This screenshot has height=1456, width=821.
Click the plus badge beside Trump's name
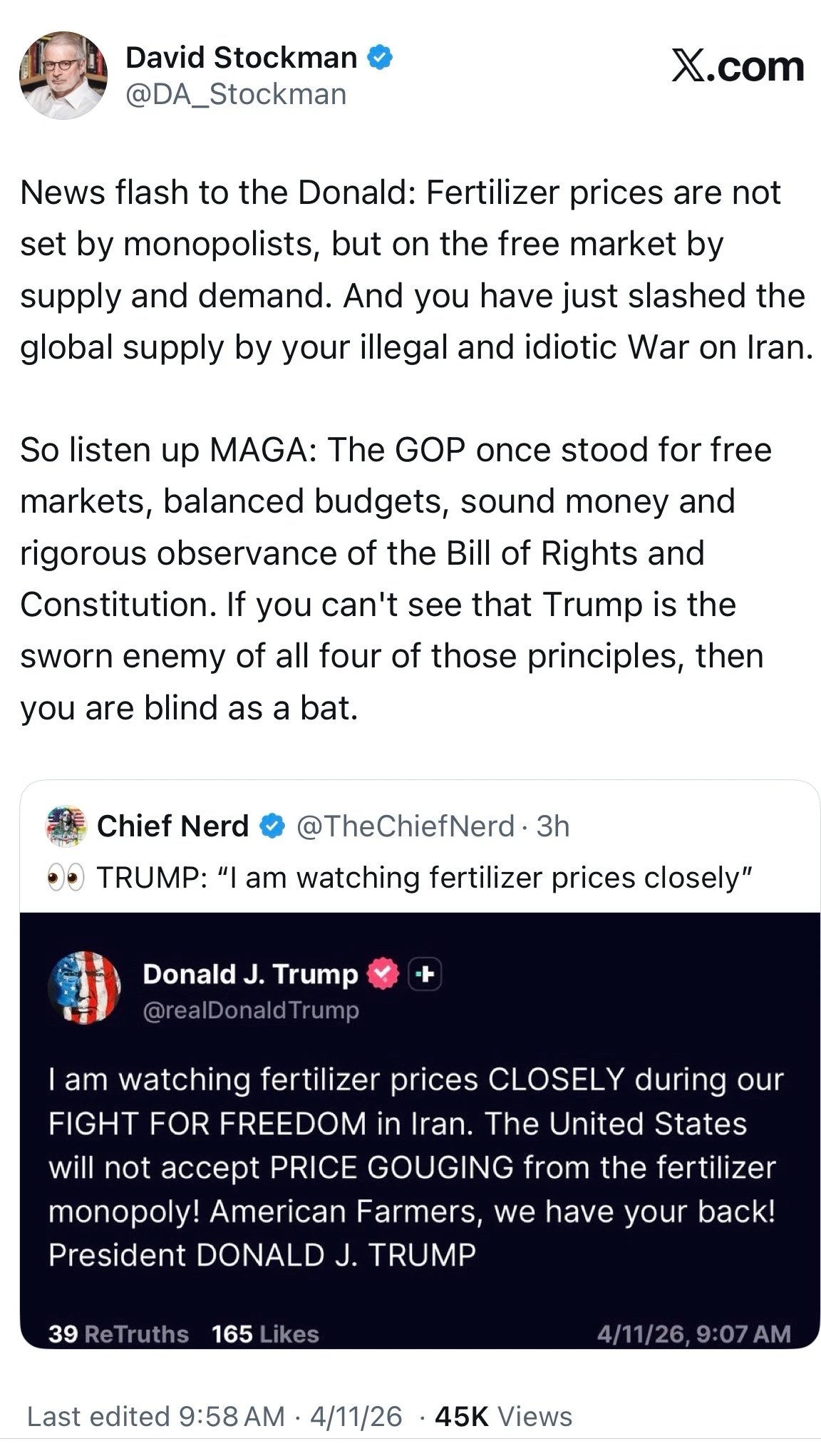pos(425,974)
